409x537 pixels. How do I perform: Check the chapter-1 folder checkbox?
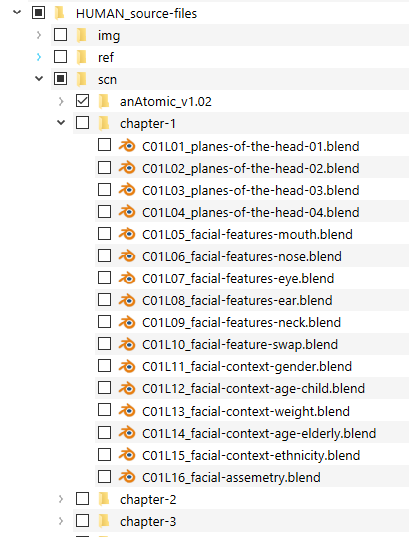pos(82,123)
